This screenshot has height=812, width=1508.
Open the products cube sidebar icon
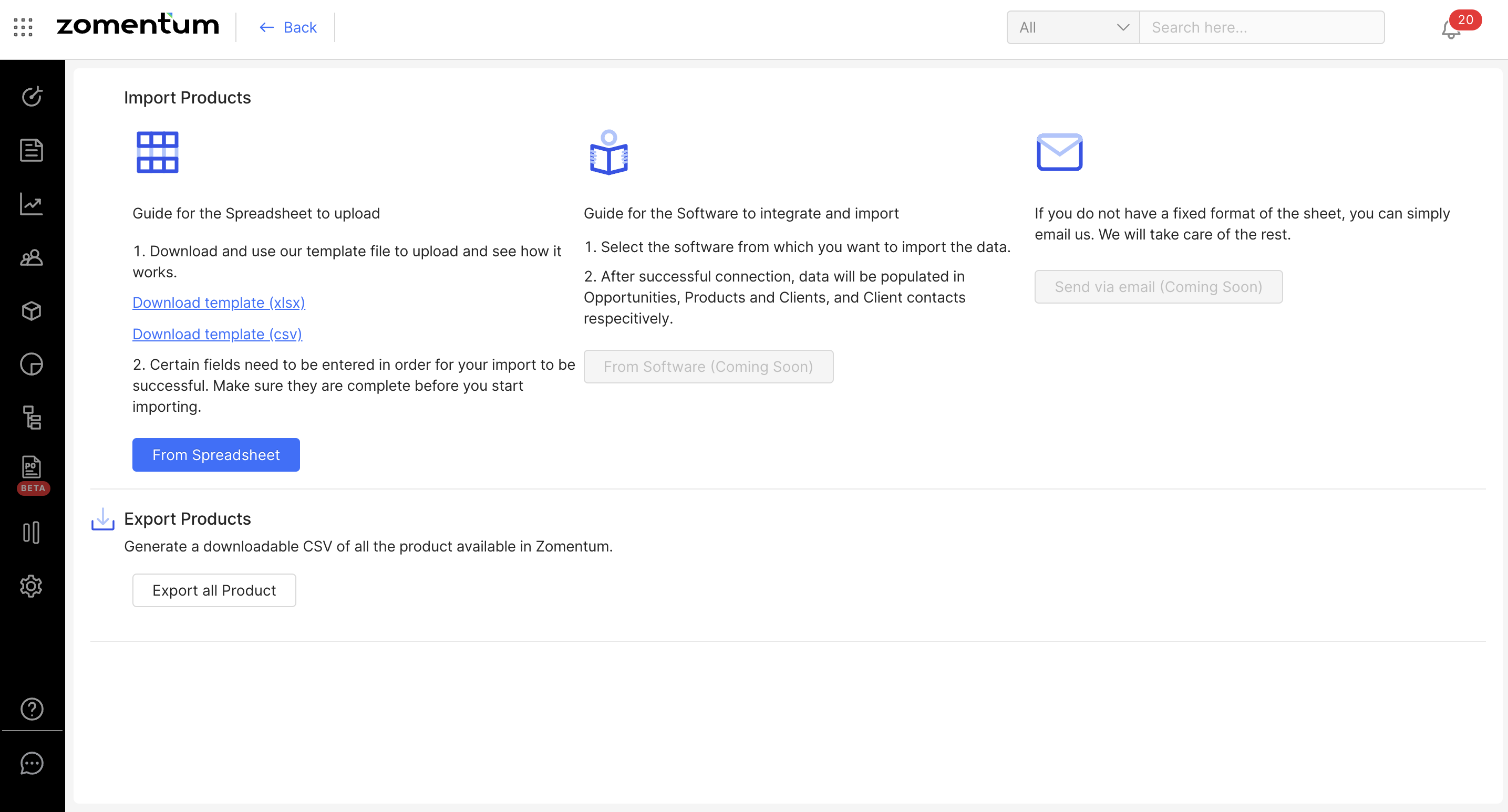coord(32,310)
